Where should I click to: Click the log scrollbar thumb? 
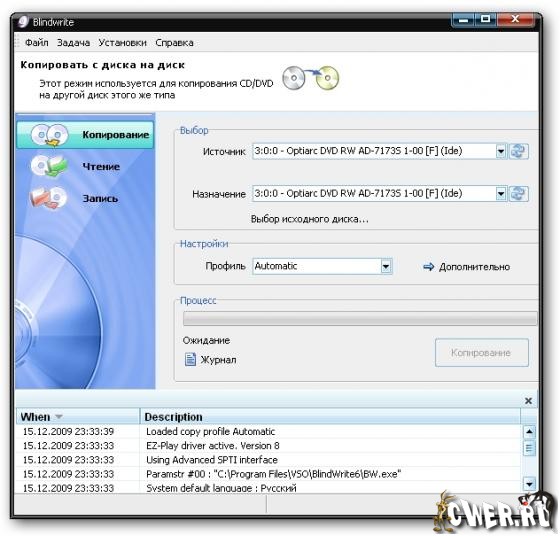pos(529,448)
